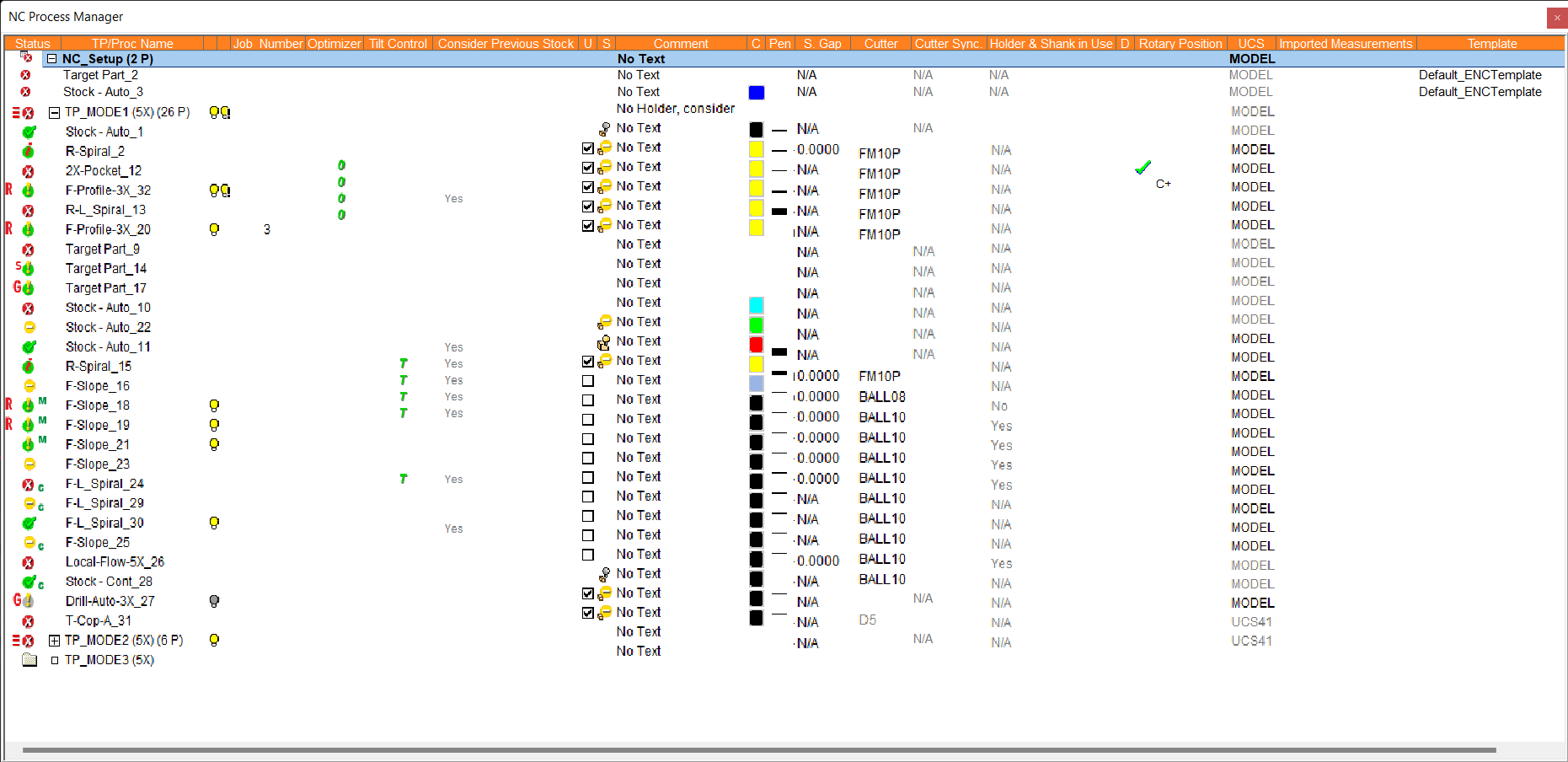This screenshot has width=1568, height=762.
Task: Uncheck the U checkbox for 2X-Pocket_12
Action: coord(588,168)
